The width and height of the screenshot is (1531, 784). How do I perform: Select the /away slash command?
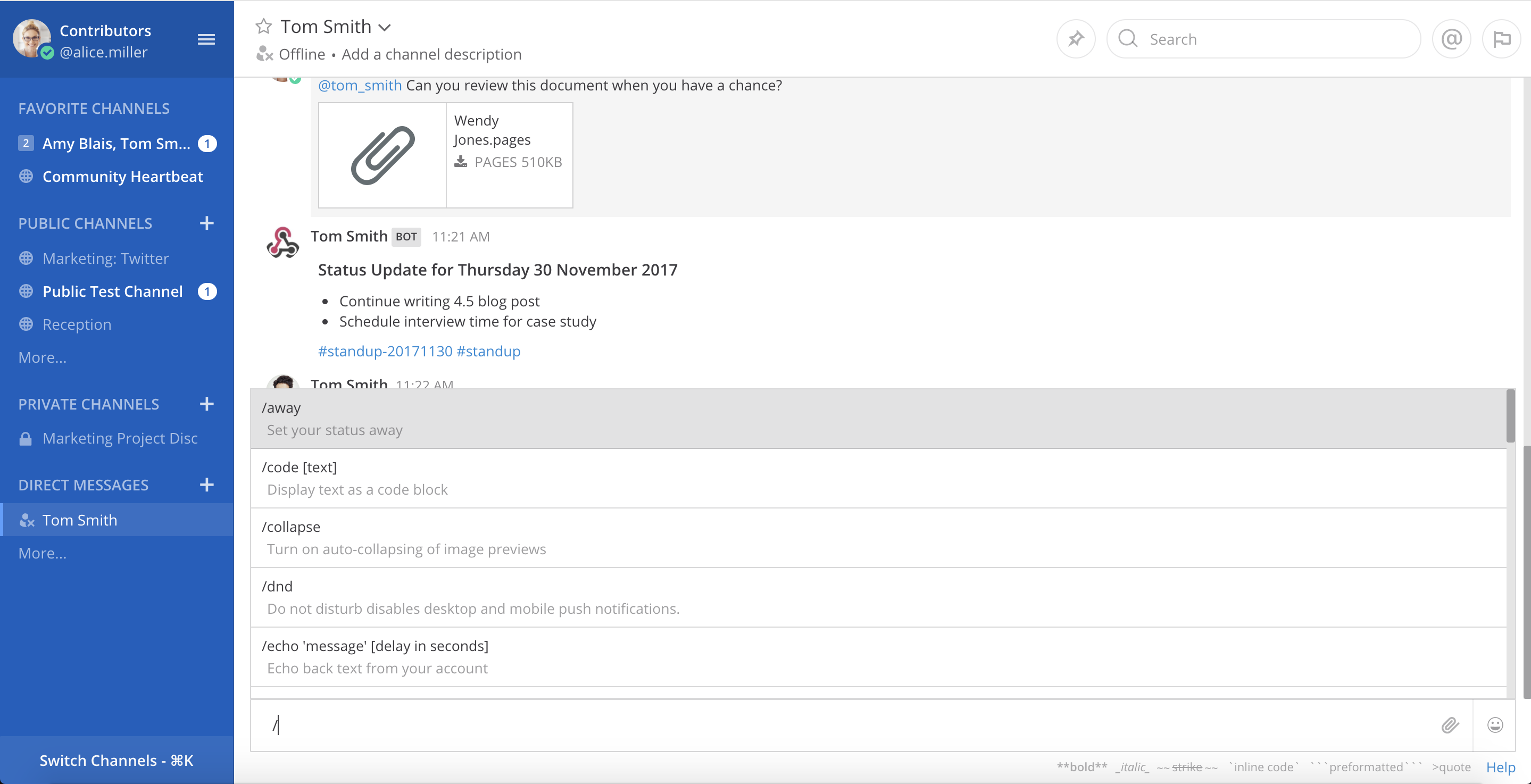click(878, 419)
